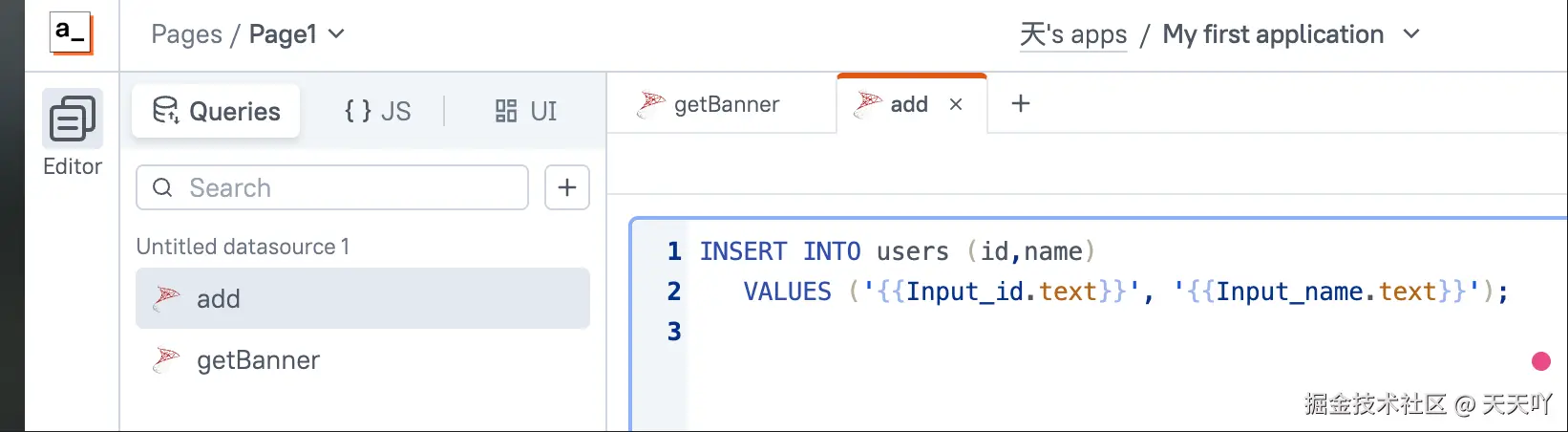
Task: Click the getBanner query icon in the list
Action: 167,359
